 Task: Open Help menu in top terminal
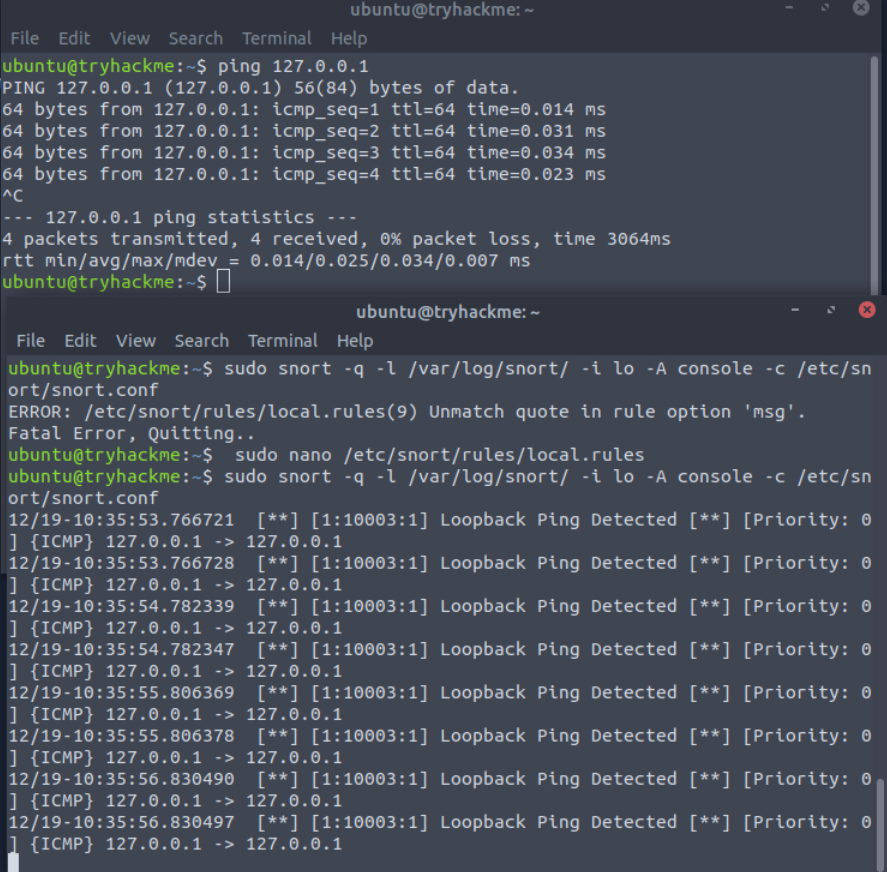(x=349, y=38)
